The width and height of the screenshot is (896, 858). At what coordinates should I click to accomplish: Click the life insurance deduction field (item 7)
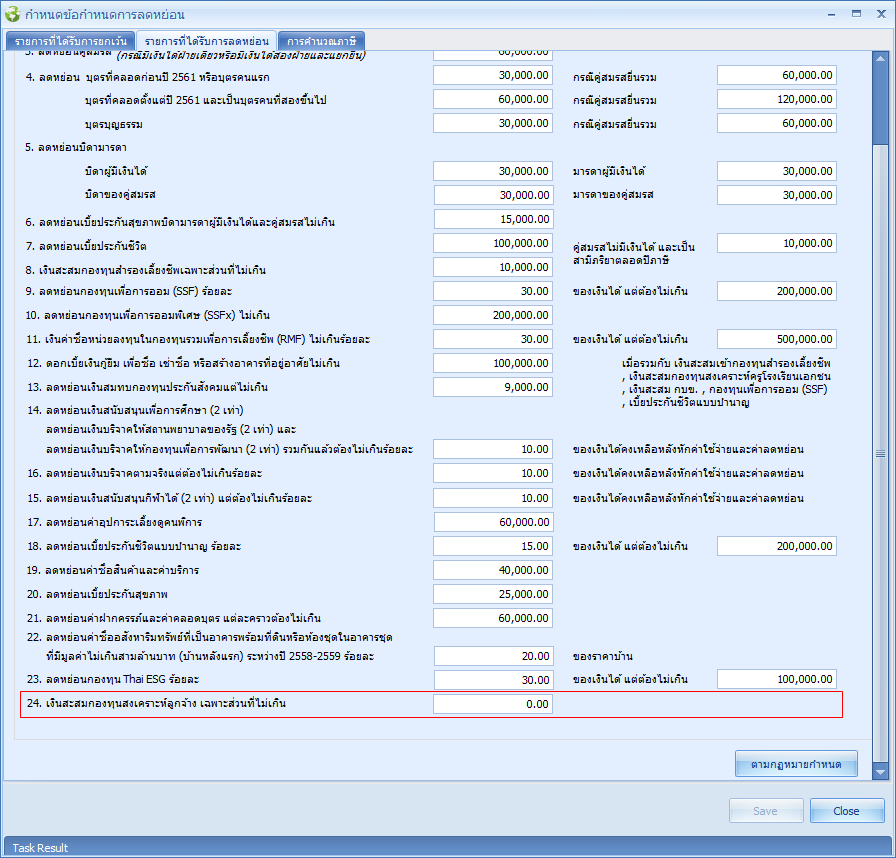coord(493,243)
